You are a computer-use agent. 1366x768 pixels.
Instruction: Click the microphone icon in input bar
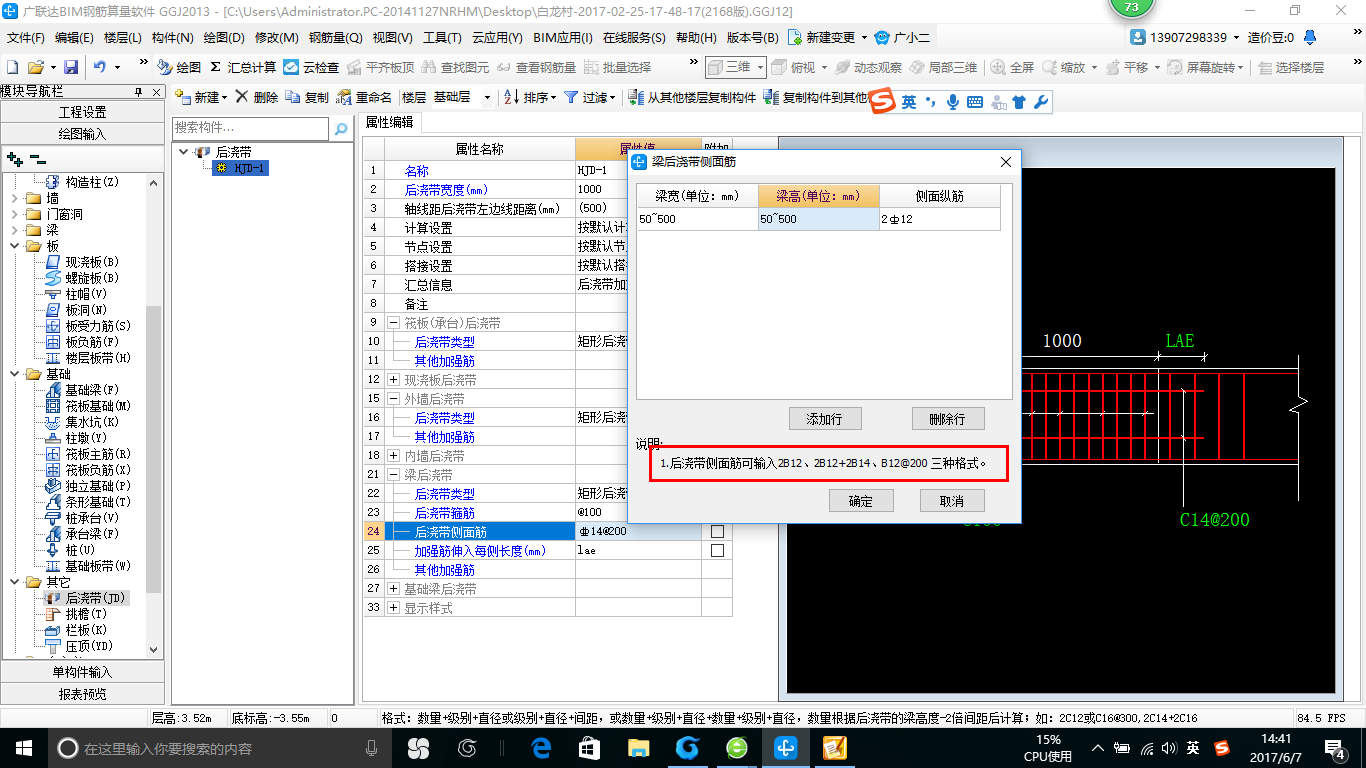(953, 102)
